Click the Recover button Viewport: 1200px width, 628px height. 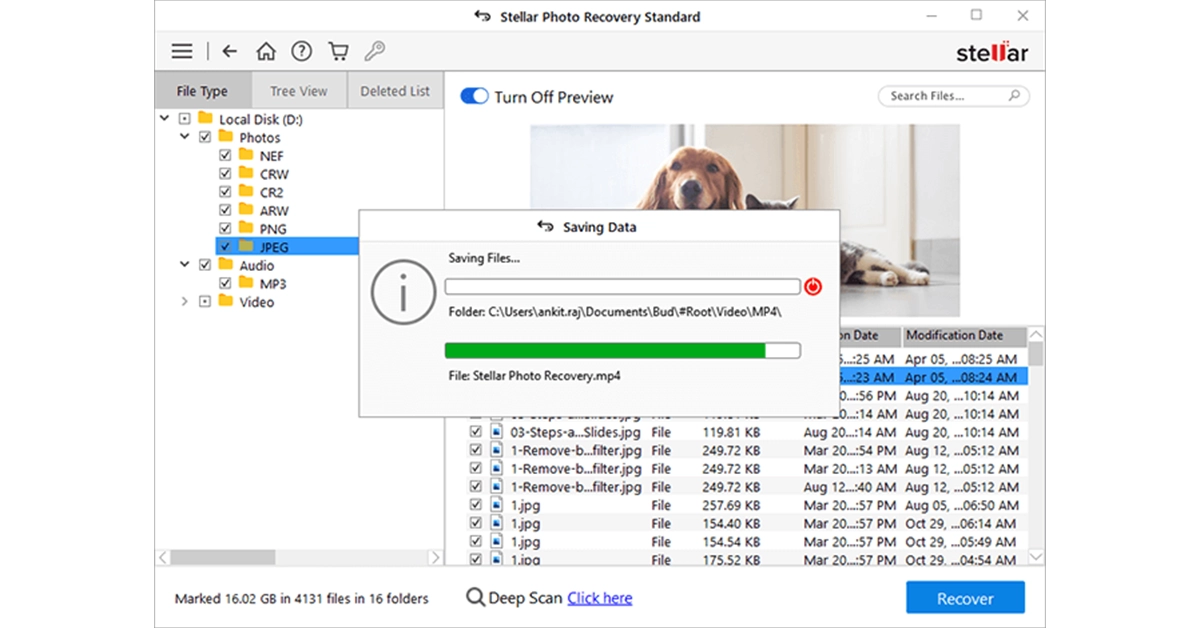tap(965, 598)
